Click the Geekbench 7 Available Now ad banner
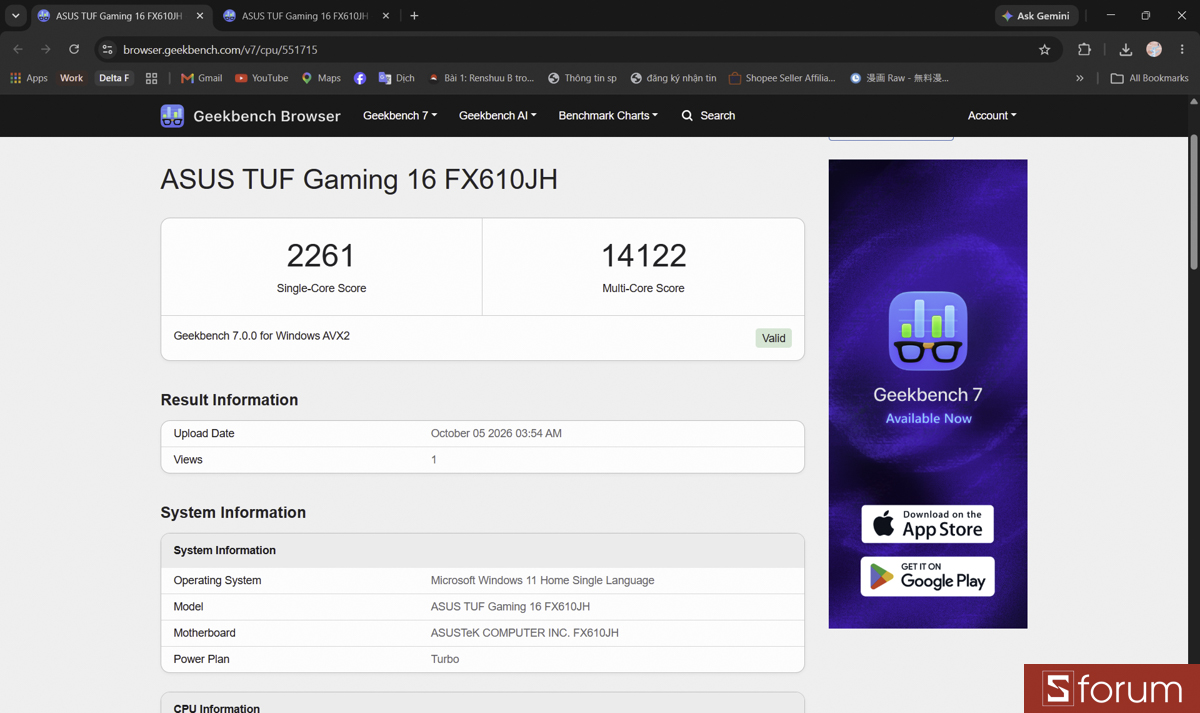 coord(928,394)
